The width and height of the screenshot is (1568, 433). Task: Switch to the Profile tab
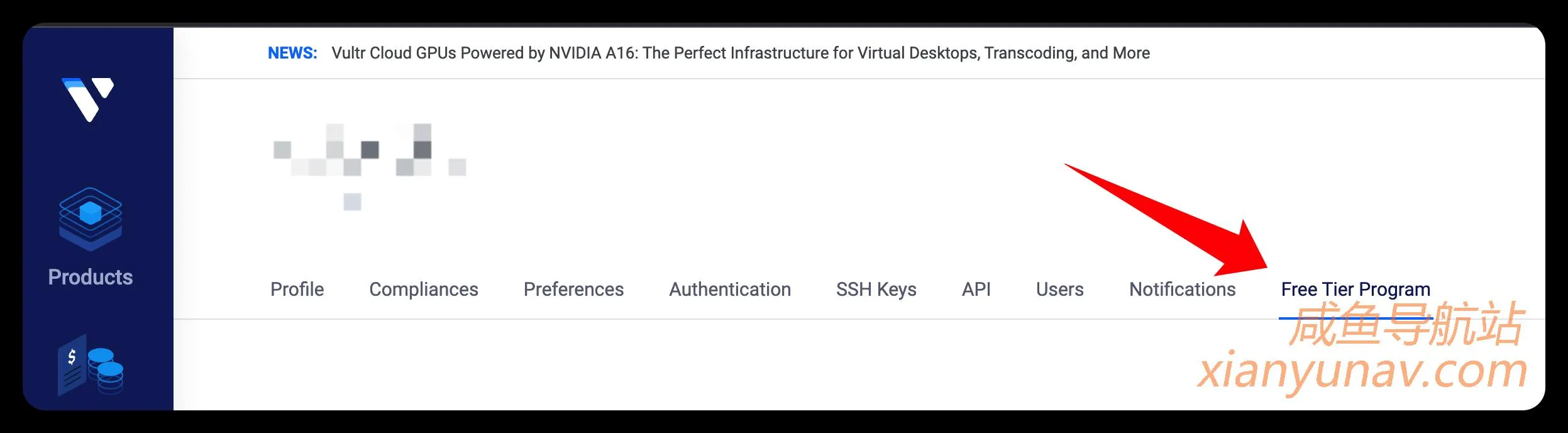[x=297, y=290]
